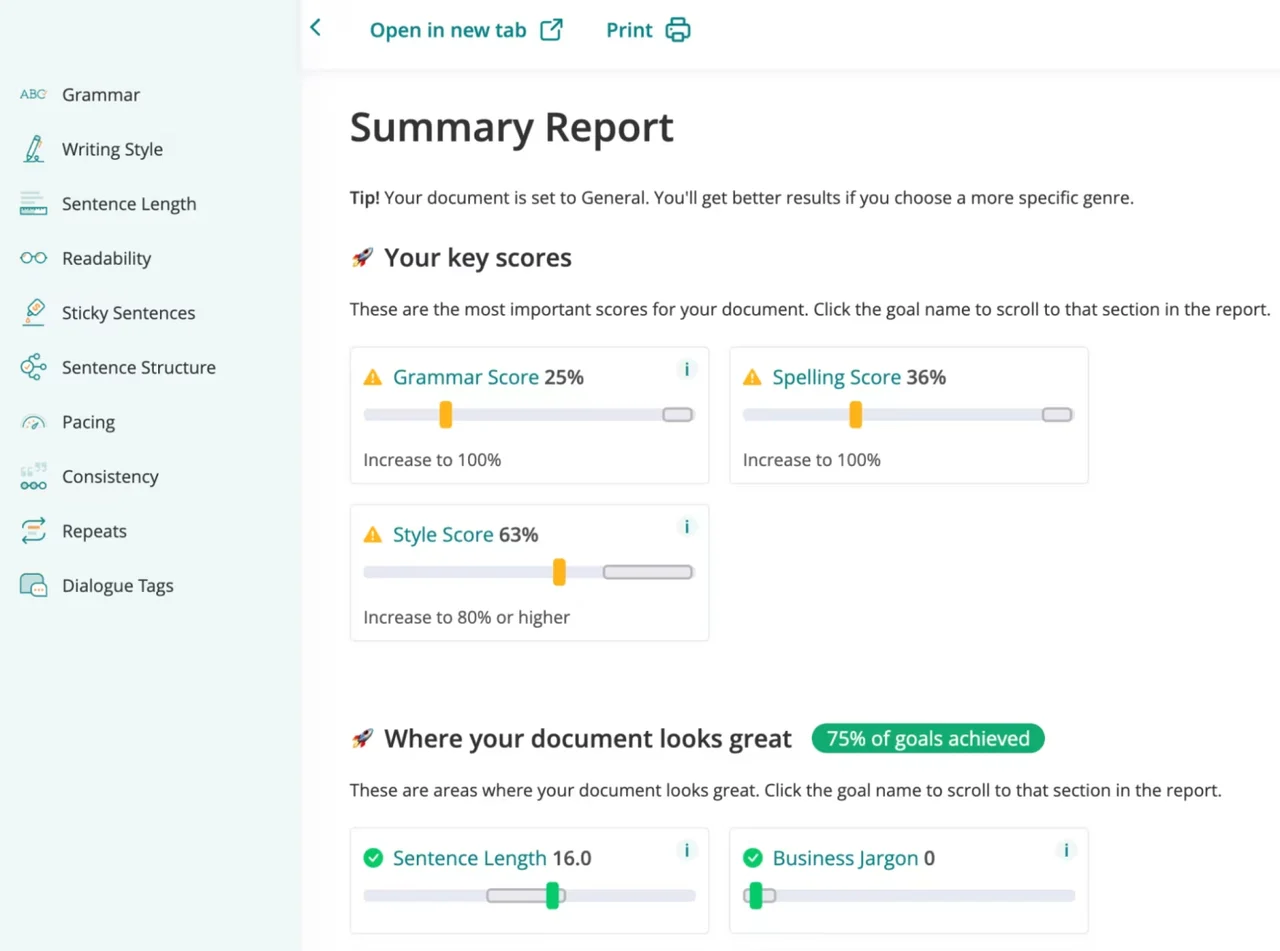This screenshot has width=1280, height=951.
Task: Open info icon on Grammar Score card
Action: click(686, 369)
